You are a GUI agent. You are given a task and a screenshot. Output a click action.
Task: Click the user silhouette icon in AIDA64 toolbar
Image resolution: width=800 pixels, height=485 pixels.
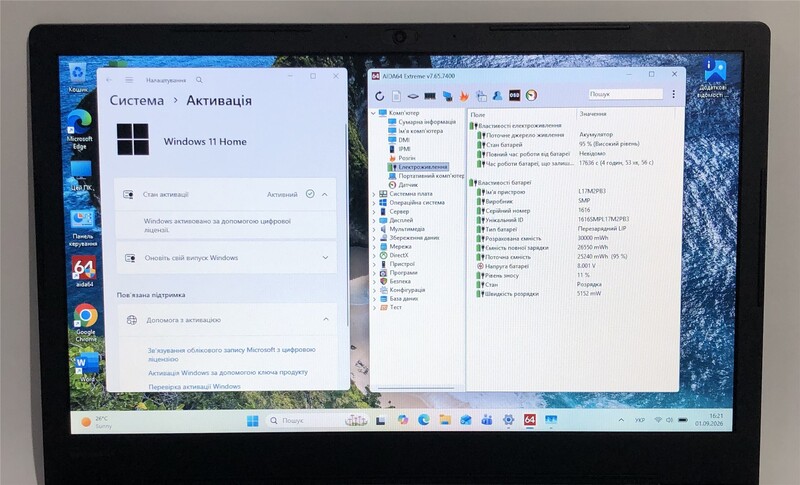497,95
